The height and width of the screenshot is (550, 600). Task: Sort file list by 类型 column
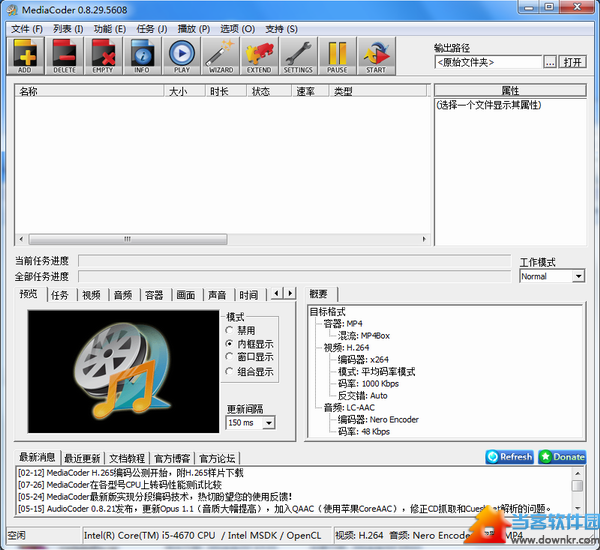378,91
